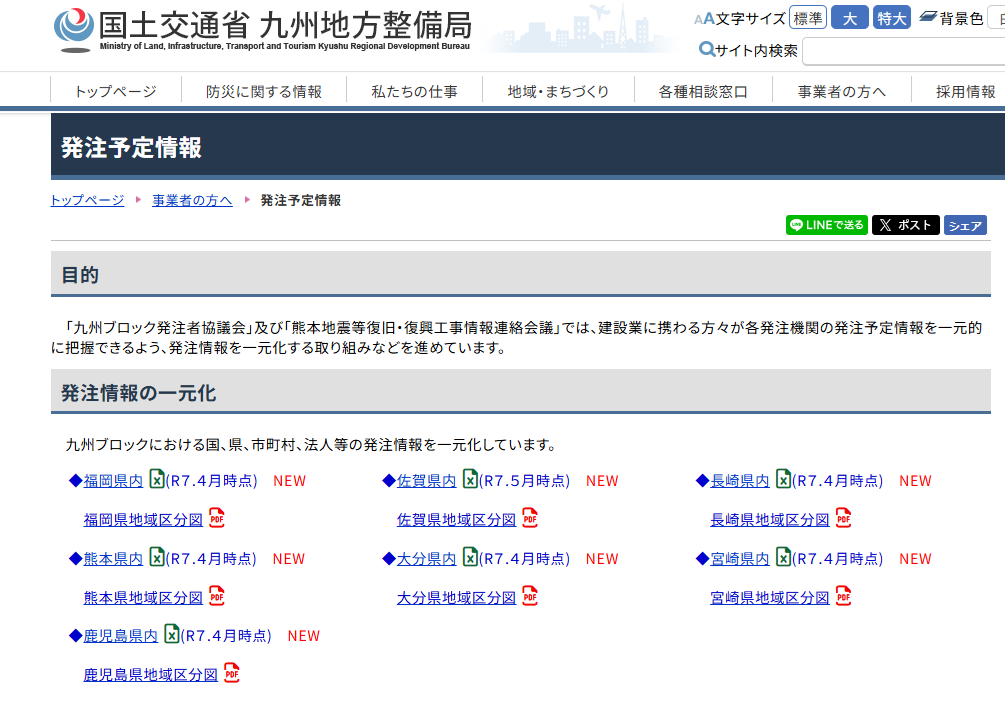Switch text size to 特大
Screen dimensions: 1005x708
click(891, 18)
